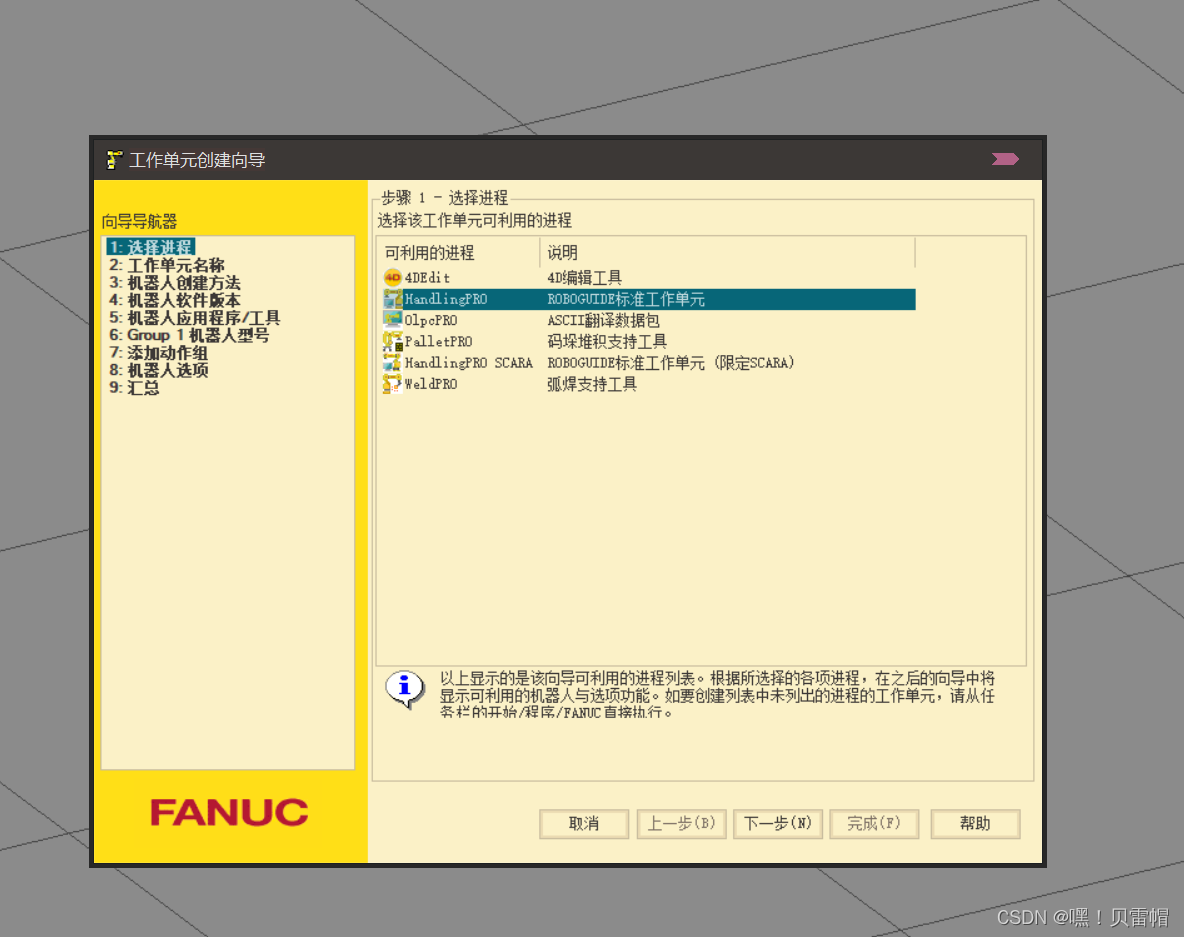
Task: Click the 下一步(N) next button
Action: [778, 824]
